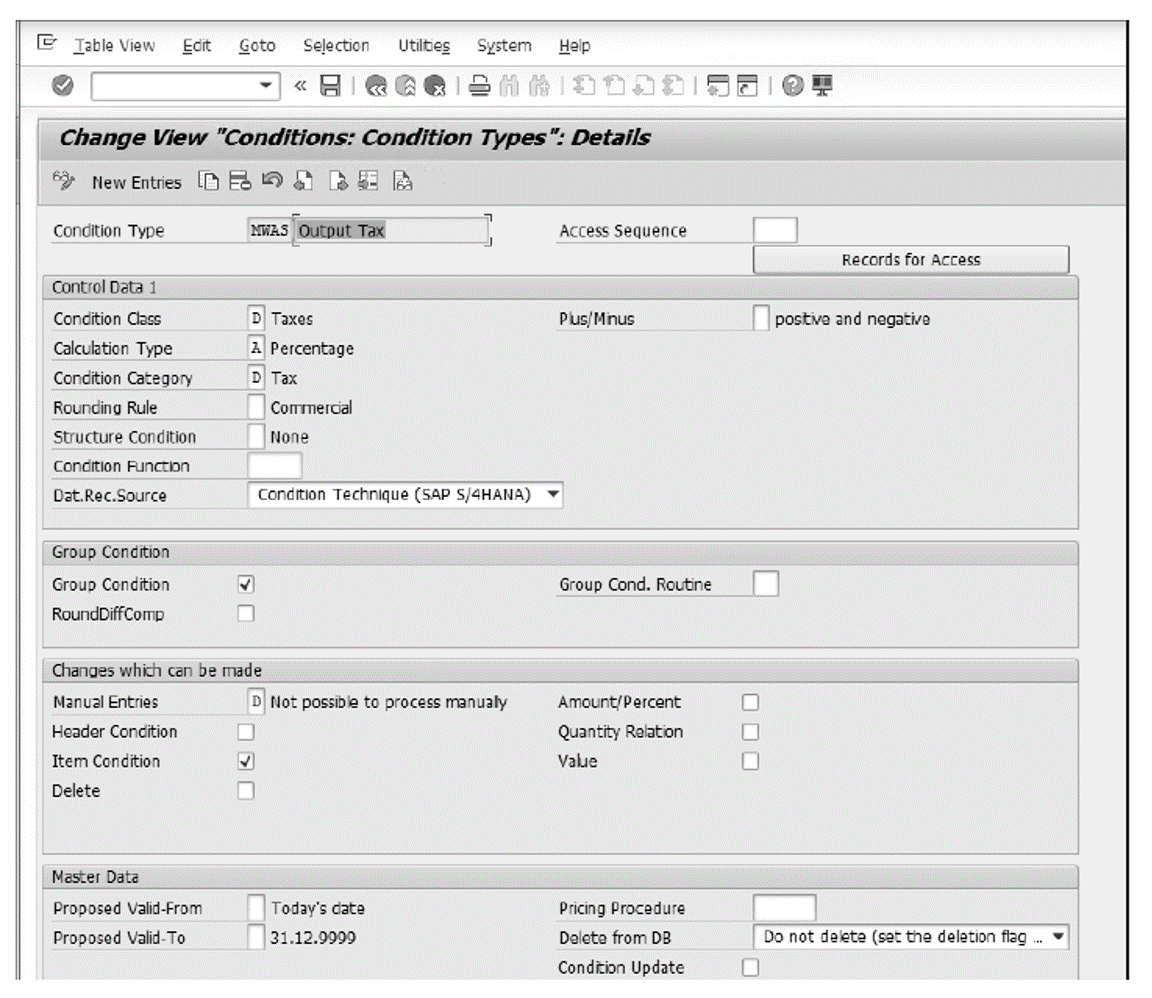Open the Utilities menu
The image size is (1152, 998).
(x=424, y=46)
